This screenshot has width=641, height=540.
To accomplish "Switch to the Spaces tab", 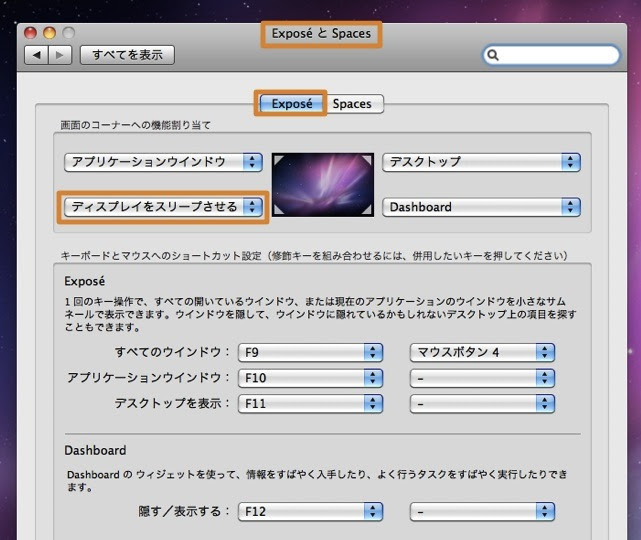I will pos(352,104).
